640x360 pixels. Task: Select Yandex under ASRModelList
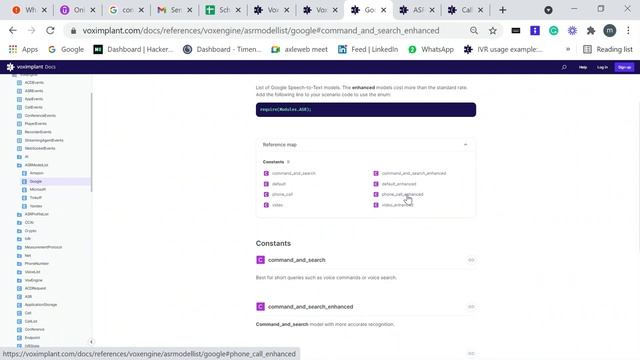(x=36, y=206)
